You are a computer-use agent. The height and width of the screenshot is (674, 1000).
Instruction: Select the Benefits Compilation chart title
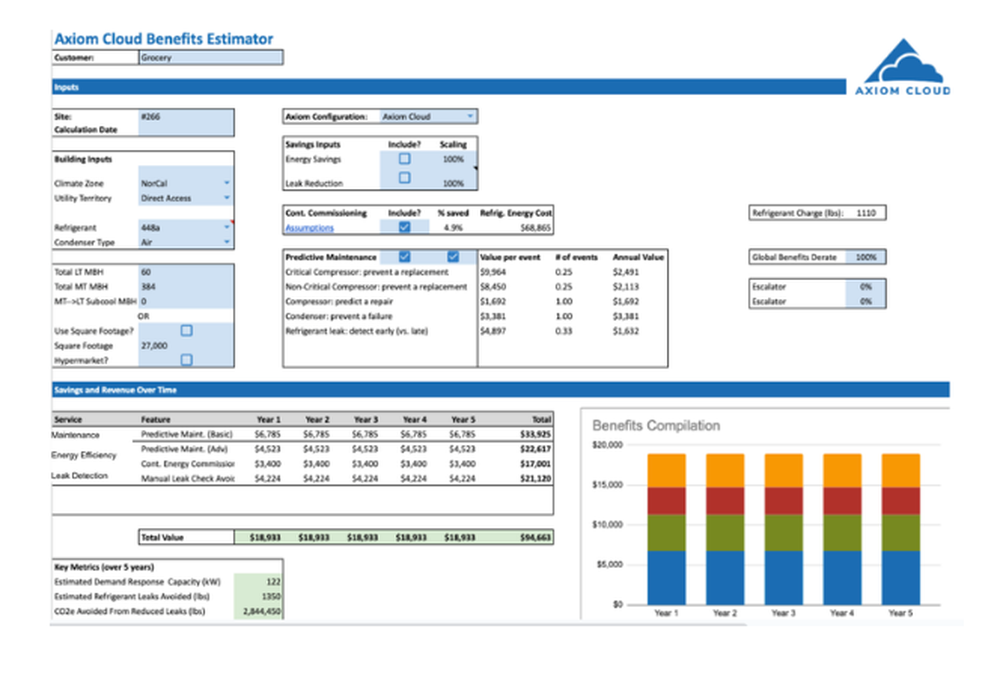656,425
